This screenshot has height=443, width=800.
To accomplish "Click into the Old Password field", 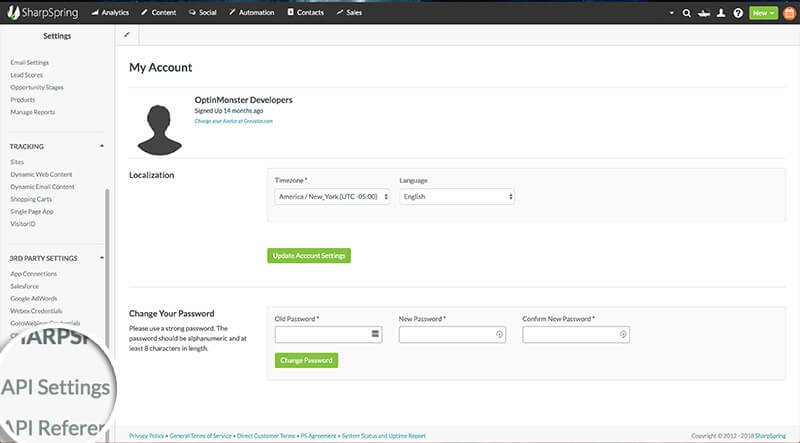I will [329, 334].
